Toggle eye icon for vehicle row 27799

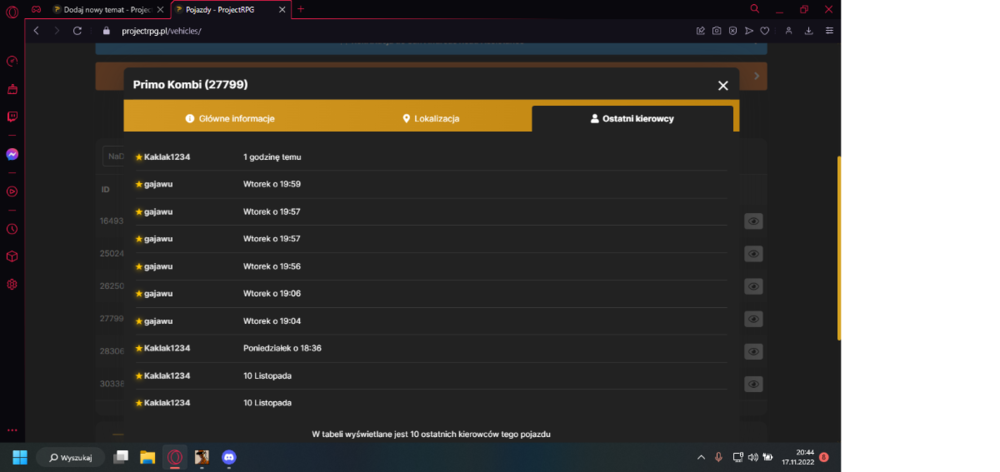[753, 319]
